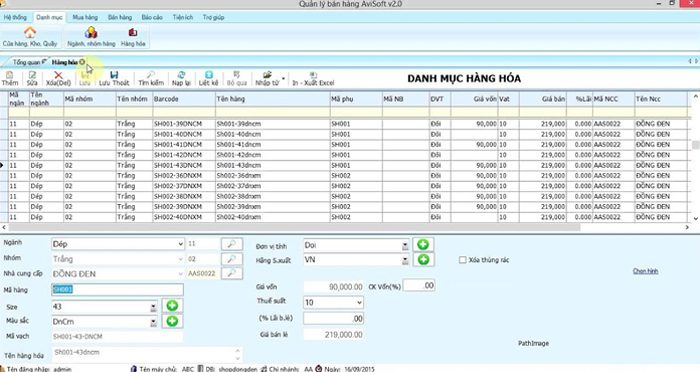The height and width of the screenshot is (372, 700).
Task: Click the grid's horizontal scrollbar
Action: click(295, 227)
